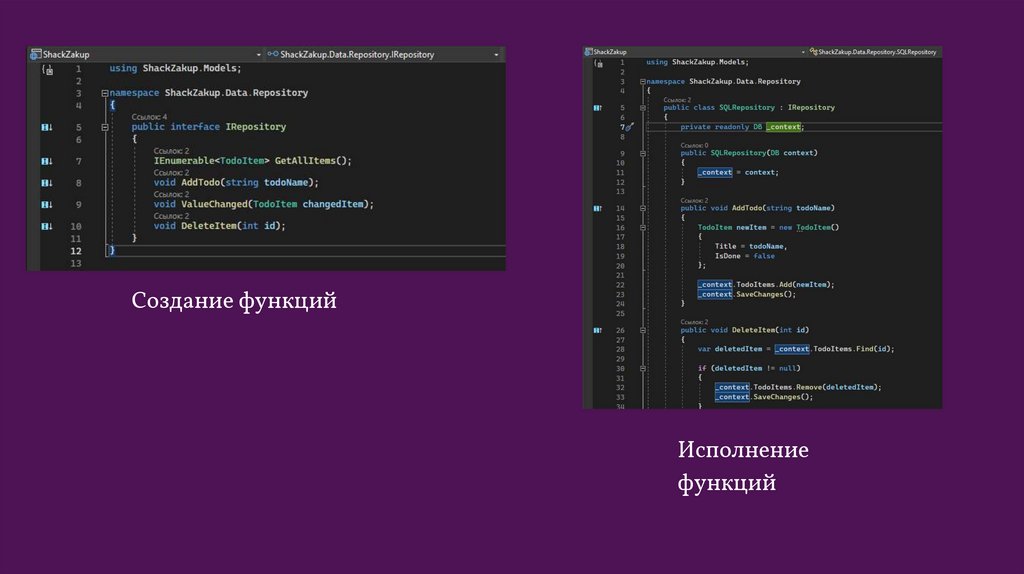Screen dimensions: 1024x574
Task: Open the ShackZakup.Data.Repository.IRepository type dropdown
Action: (x=496, y=55)
